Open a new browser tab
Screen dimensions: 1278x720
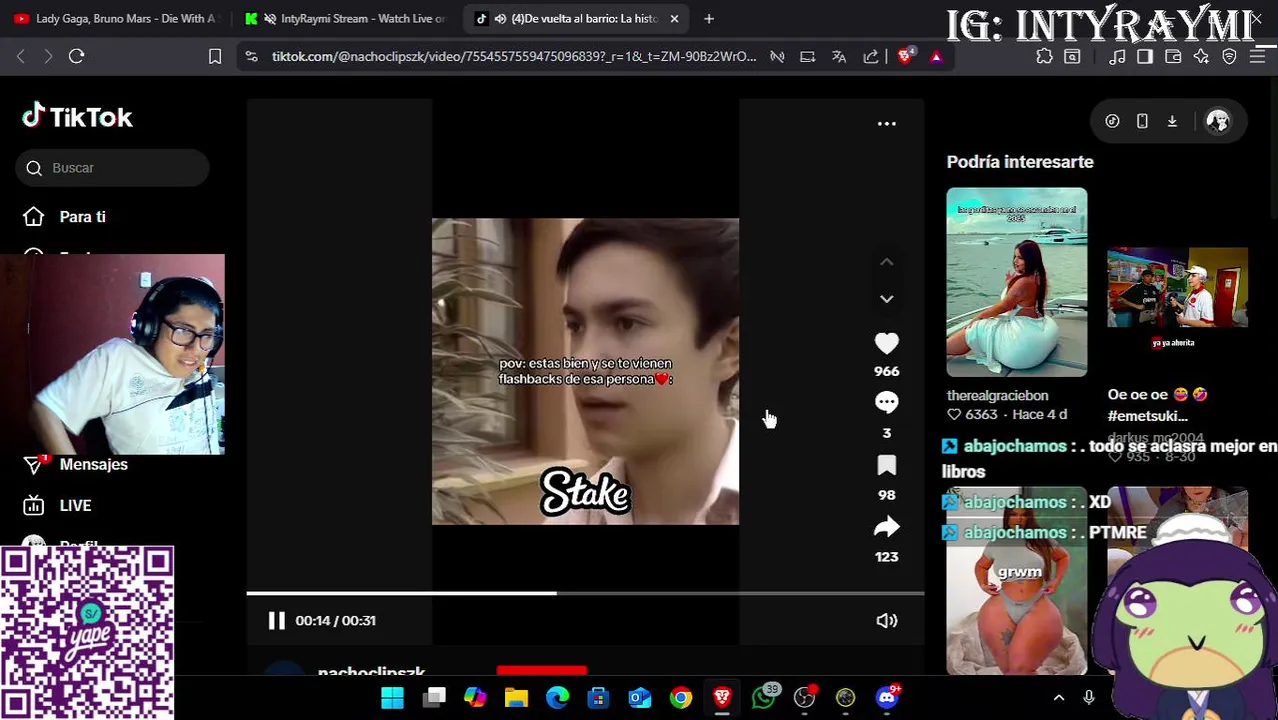click(708, 18)
